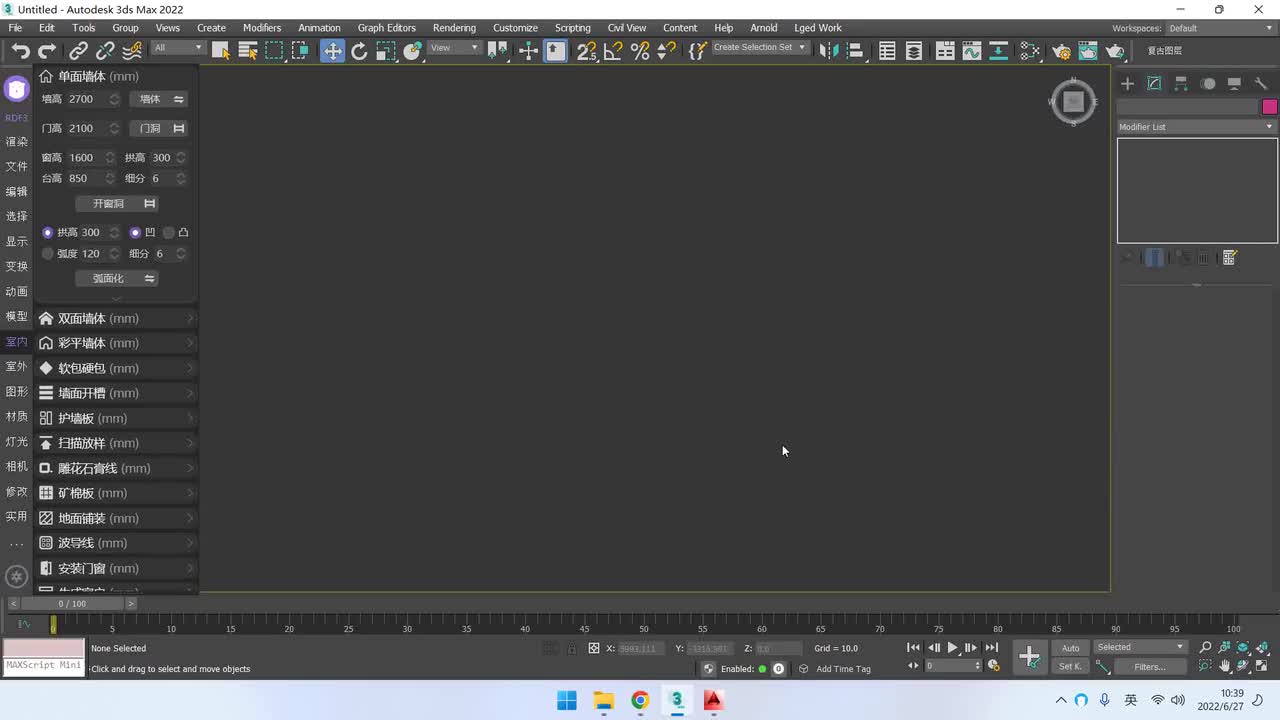The width and height of the screenshot is (1280, 720).
Task: Open the Graph Editors menu
Action: (x=386, y=28)
